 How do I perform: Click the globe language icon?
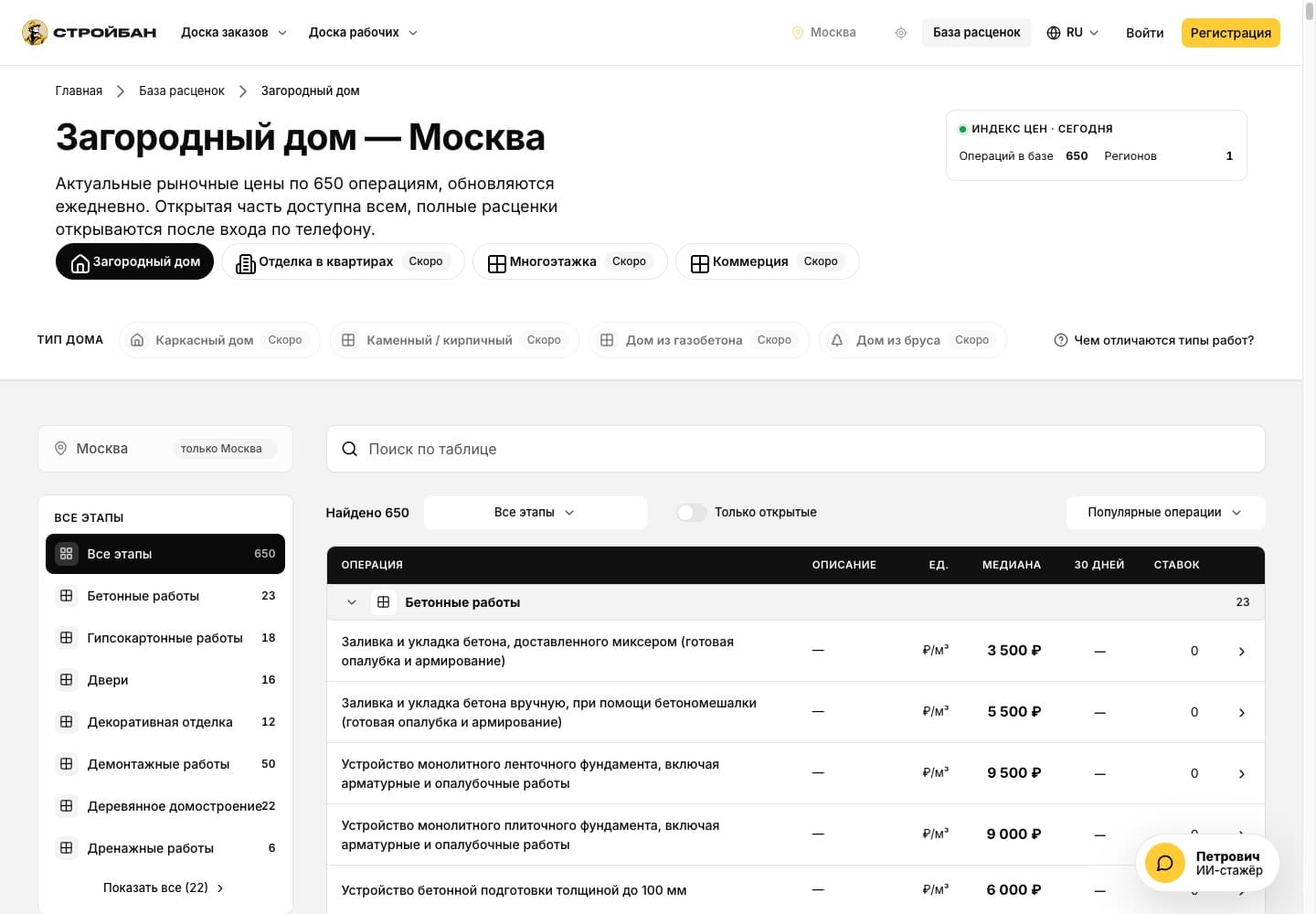[x=1054, y=33]
